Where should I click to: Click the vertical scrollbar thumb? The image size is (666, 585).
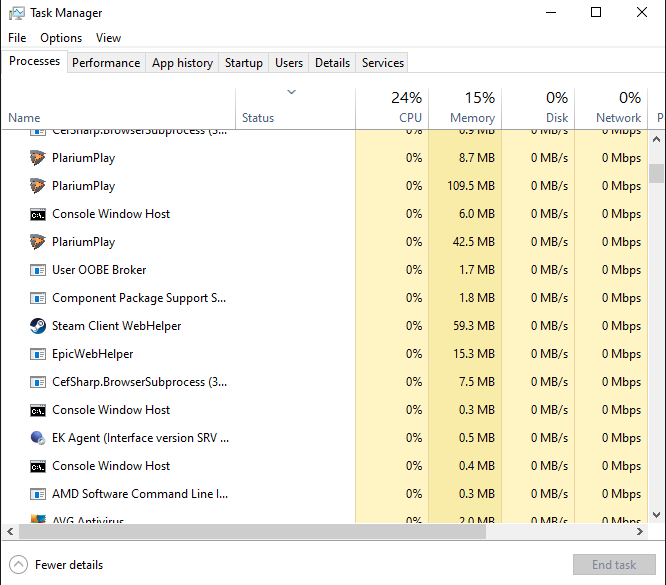coord(656,173)
